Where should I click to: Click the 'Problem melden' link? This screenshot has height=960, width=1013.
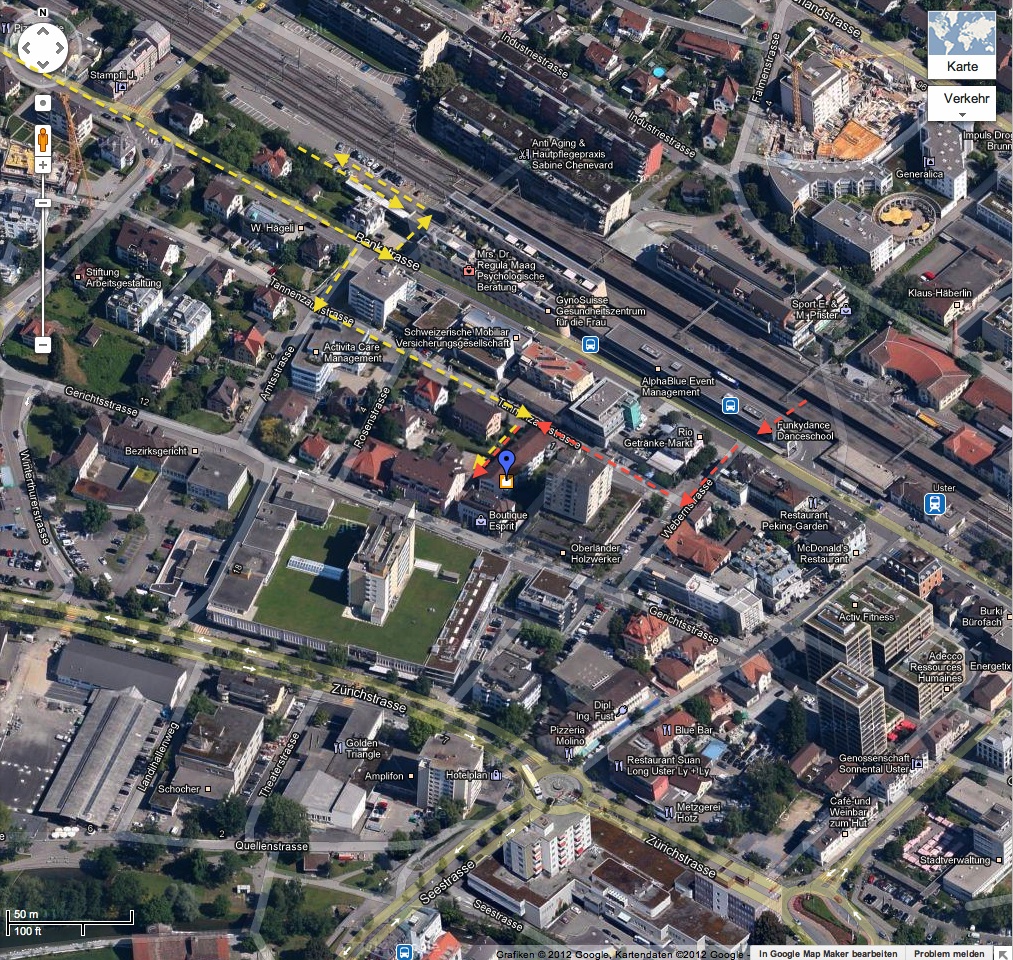pos(948,953)
